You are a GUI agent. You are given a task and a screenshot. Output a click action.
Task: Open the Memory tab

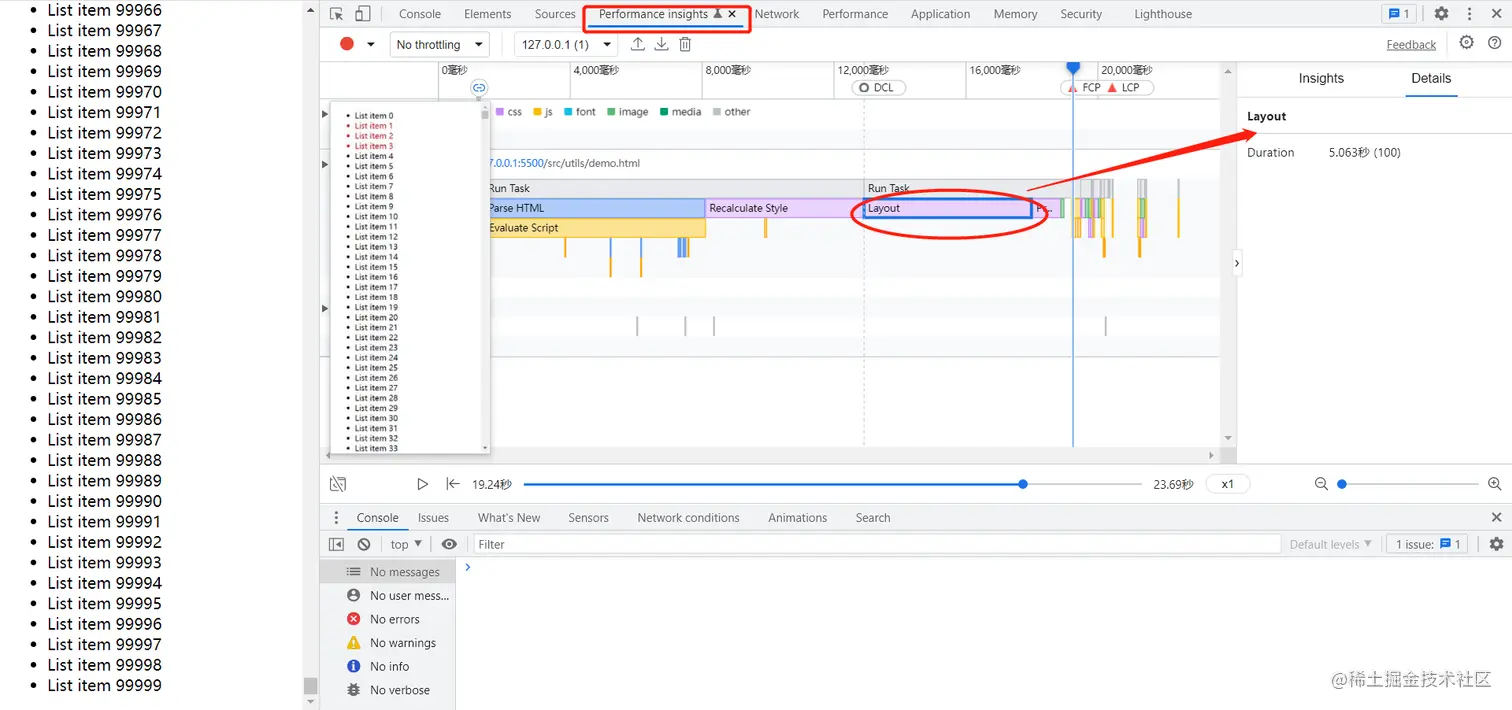tap(1015, 14)
